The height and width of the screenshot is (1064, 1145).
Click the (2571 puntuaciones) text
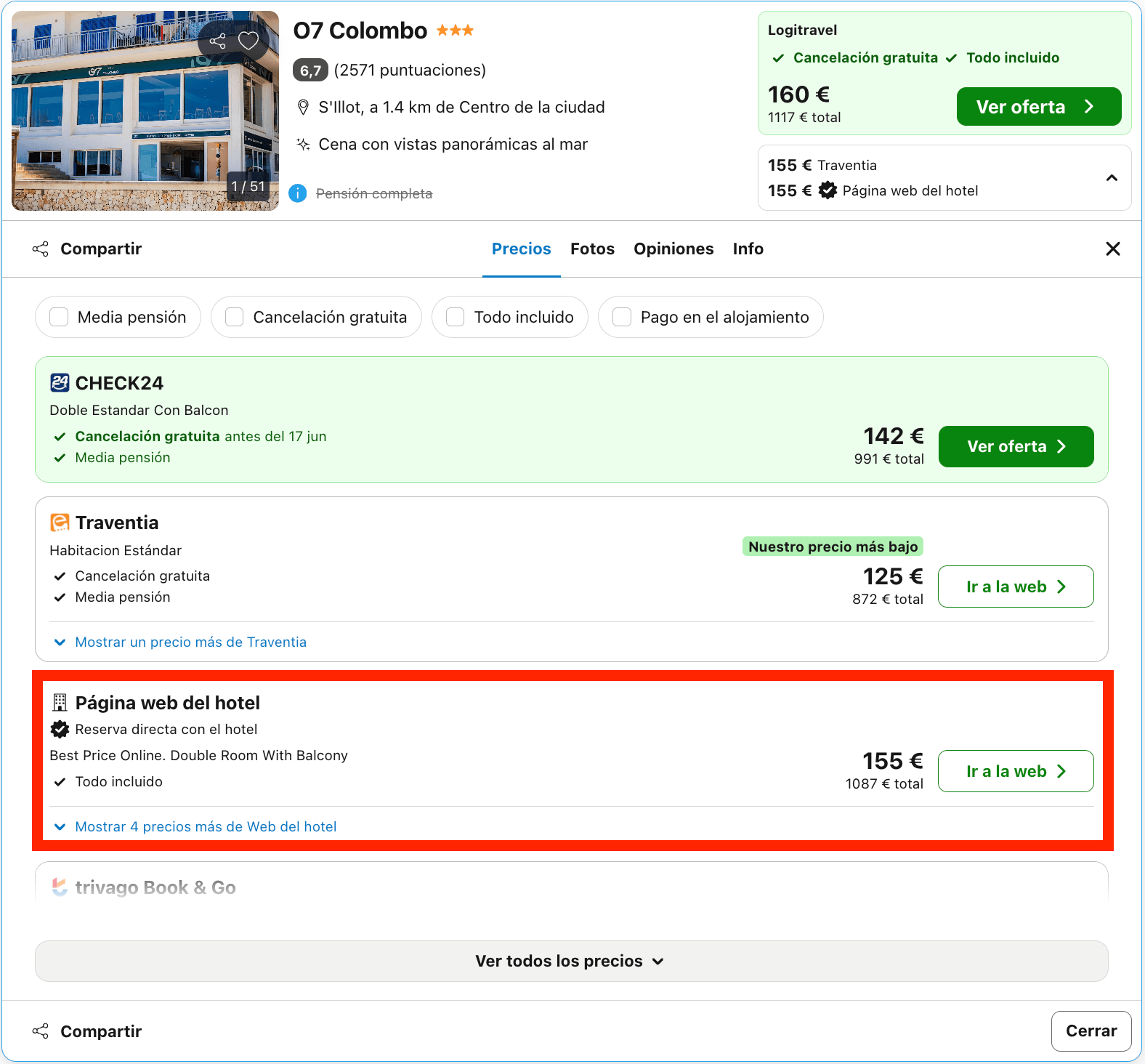coord(410,70)
